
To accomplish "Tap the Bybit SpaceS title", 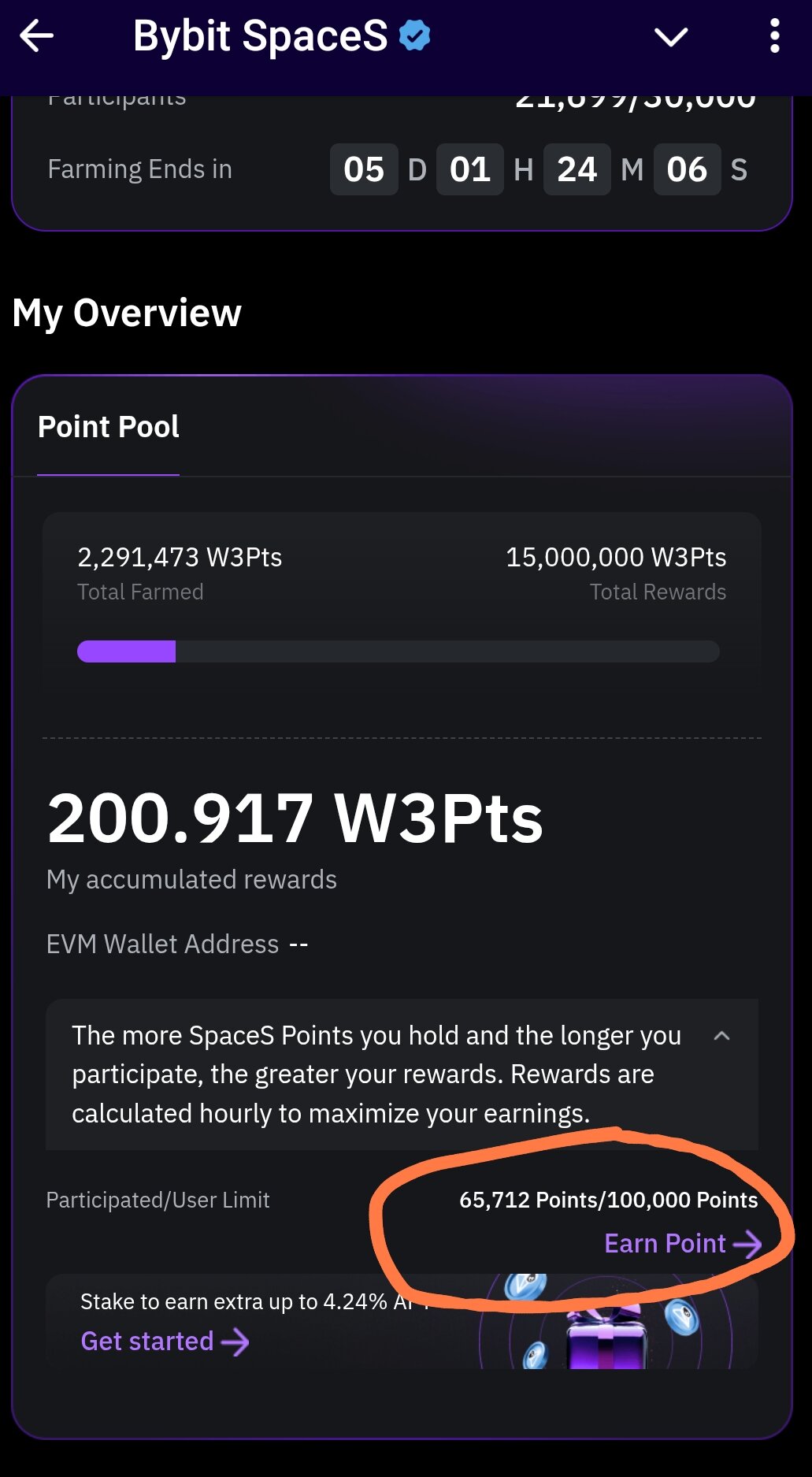I will [260, 36].
